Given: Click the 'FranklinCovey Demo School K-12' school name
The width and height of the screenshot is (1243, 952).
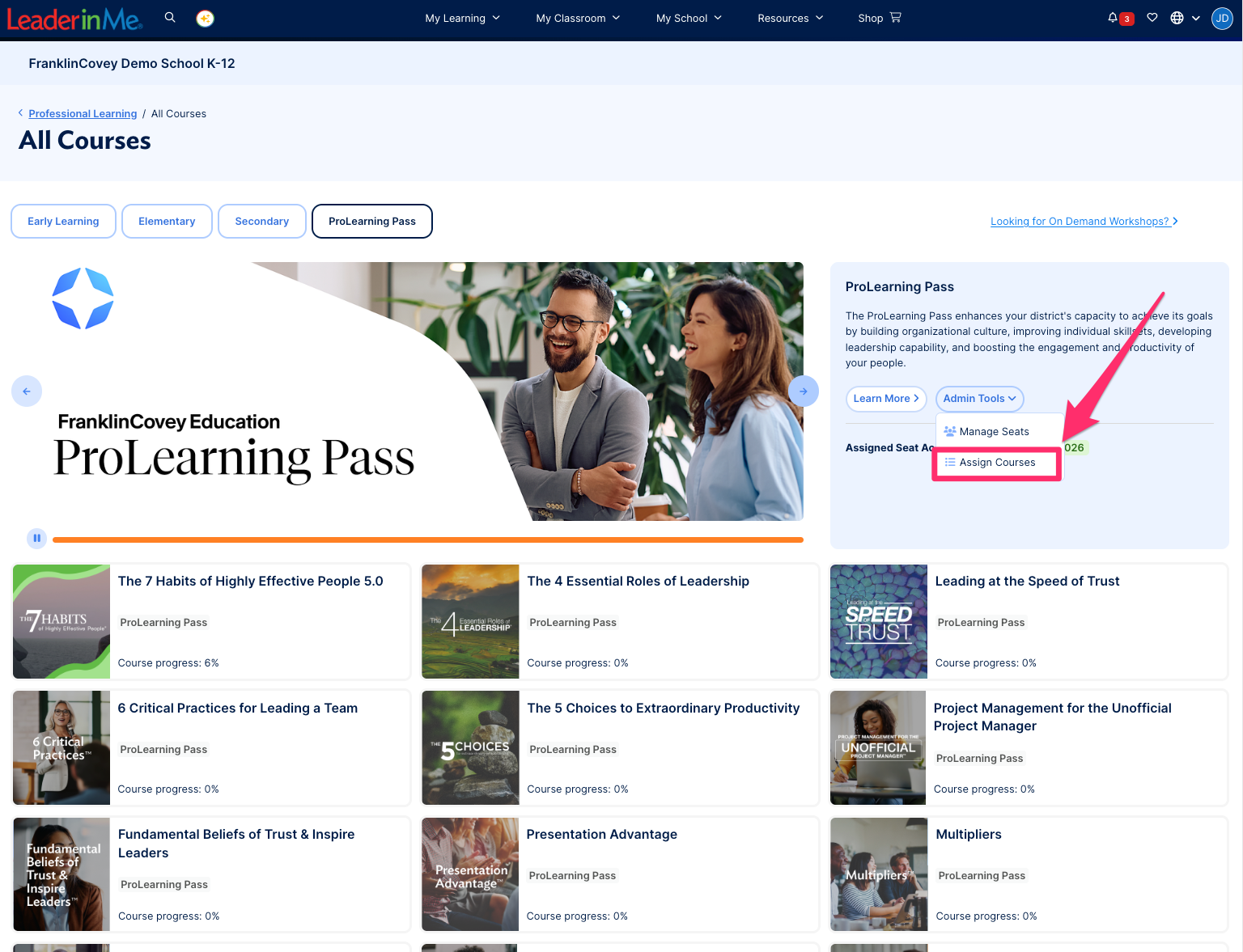Looking at the screenshot, I should tap(132, 64).
